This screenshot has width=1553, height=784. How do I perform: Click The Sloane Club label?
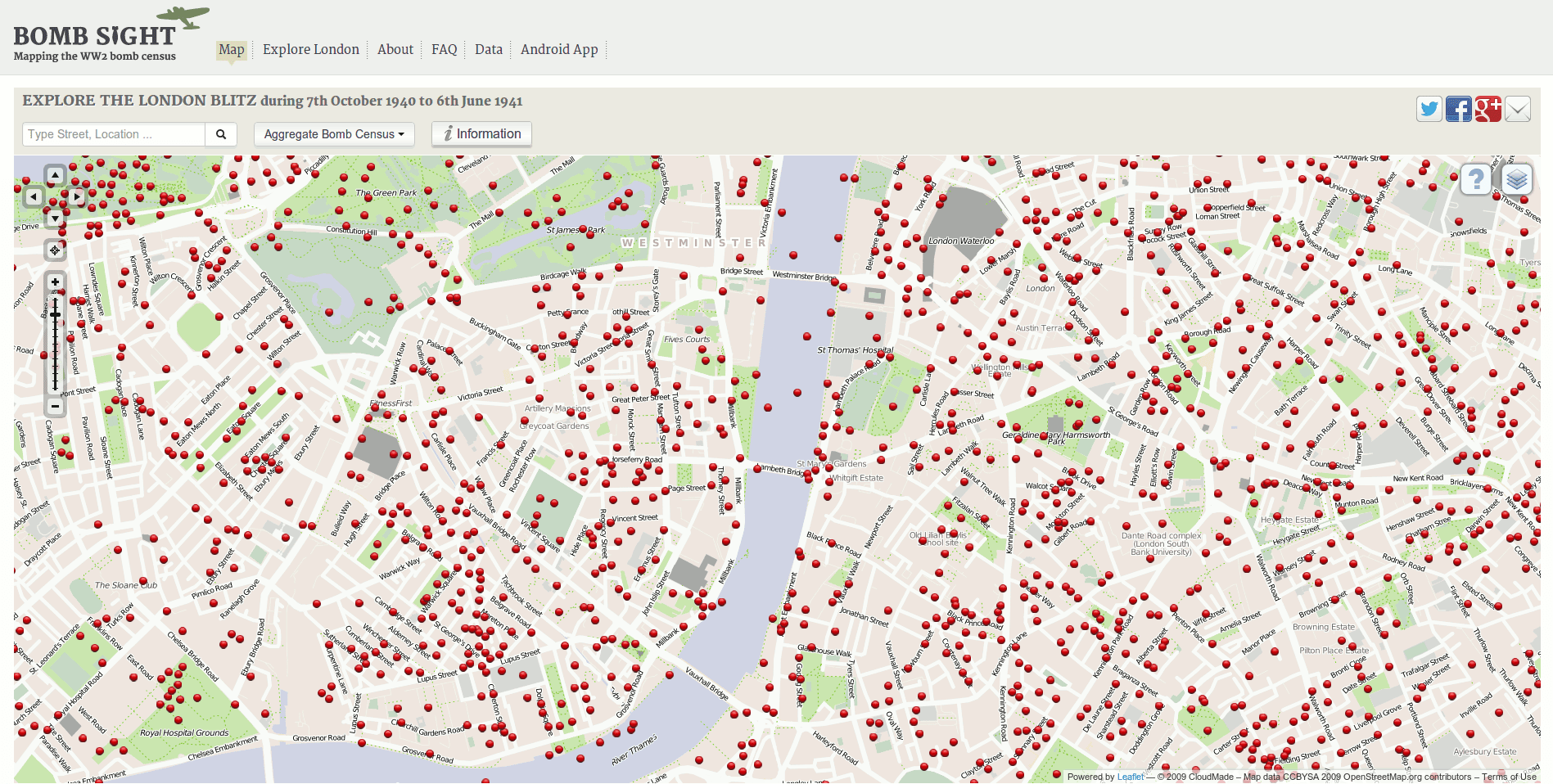coord(126,585)
